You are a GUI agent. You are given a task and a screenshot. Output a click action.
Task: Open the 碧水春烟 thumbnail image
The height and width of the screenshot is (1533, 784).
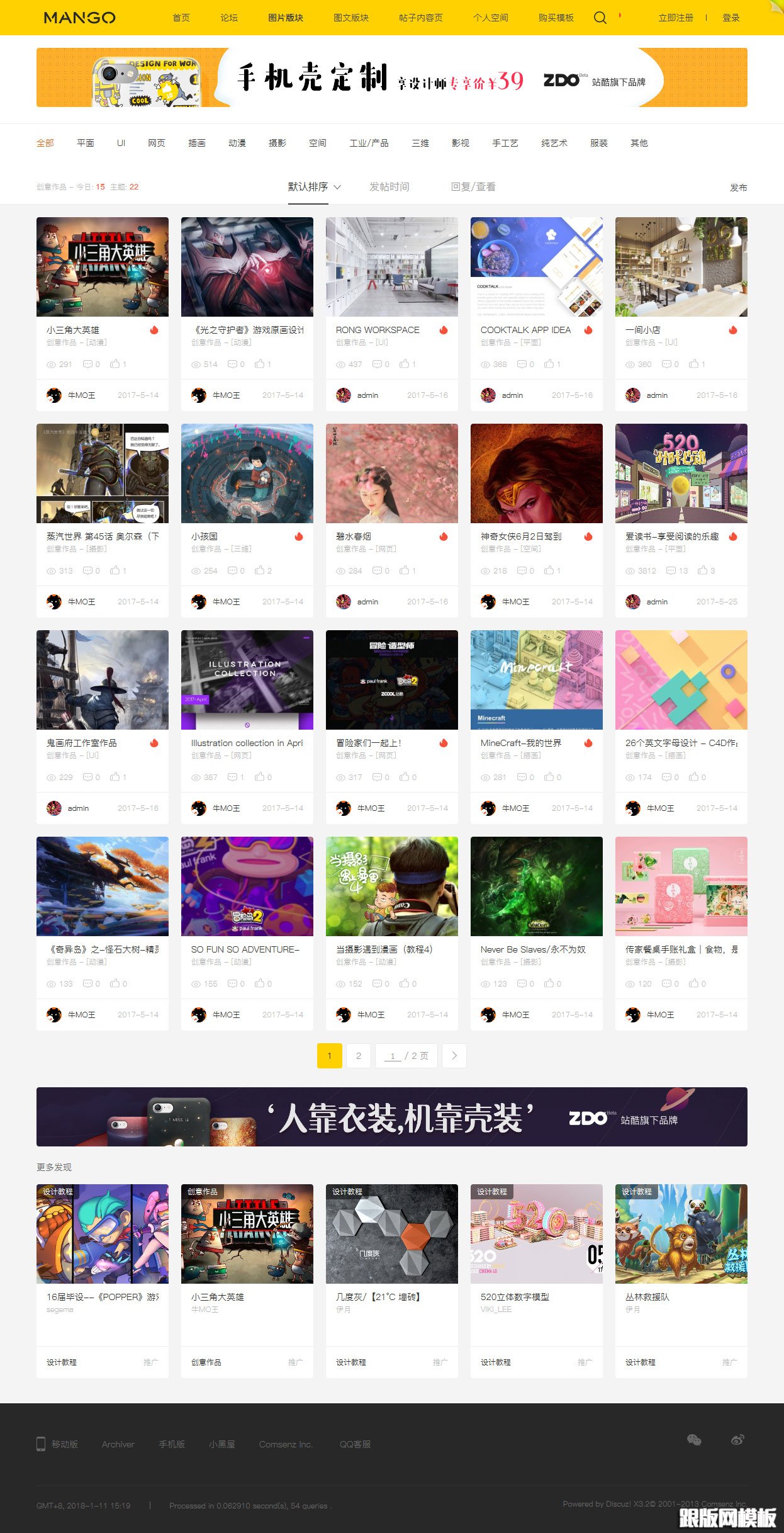click(392, 473)
